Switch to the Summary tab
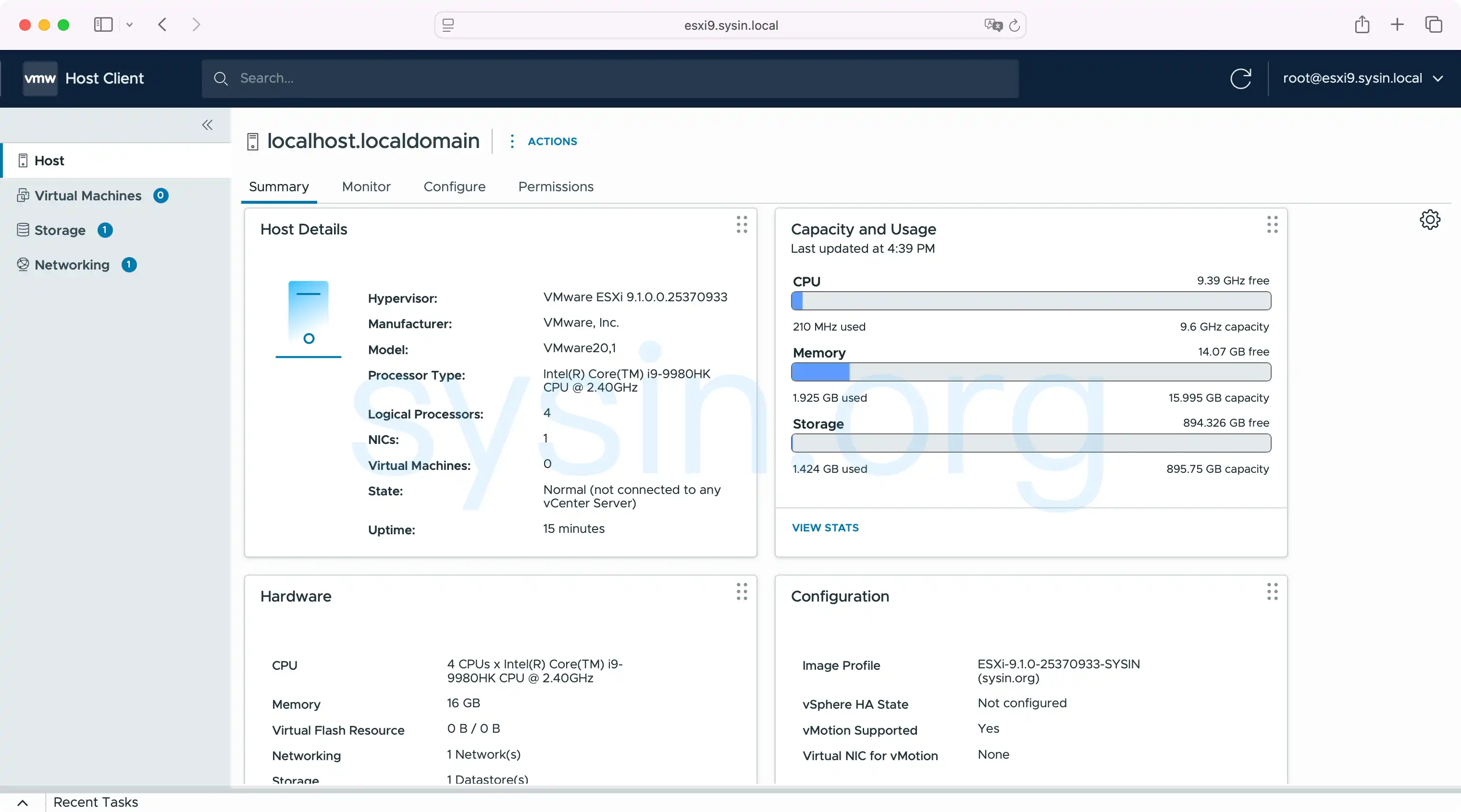1461x812 pixels. [279, 186]
